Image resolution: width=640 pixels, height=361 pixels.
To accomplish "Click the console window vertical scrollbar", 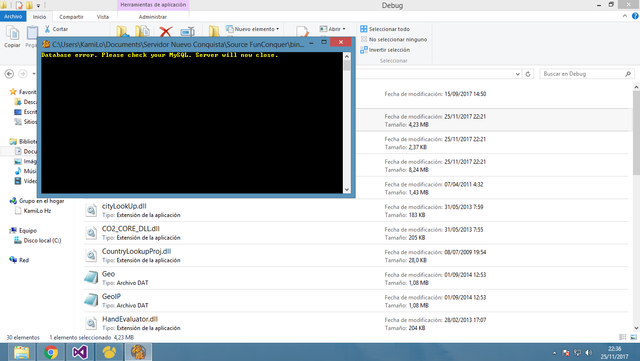I will (347, 123).
